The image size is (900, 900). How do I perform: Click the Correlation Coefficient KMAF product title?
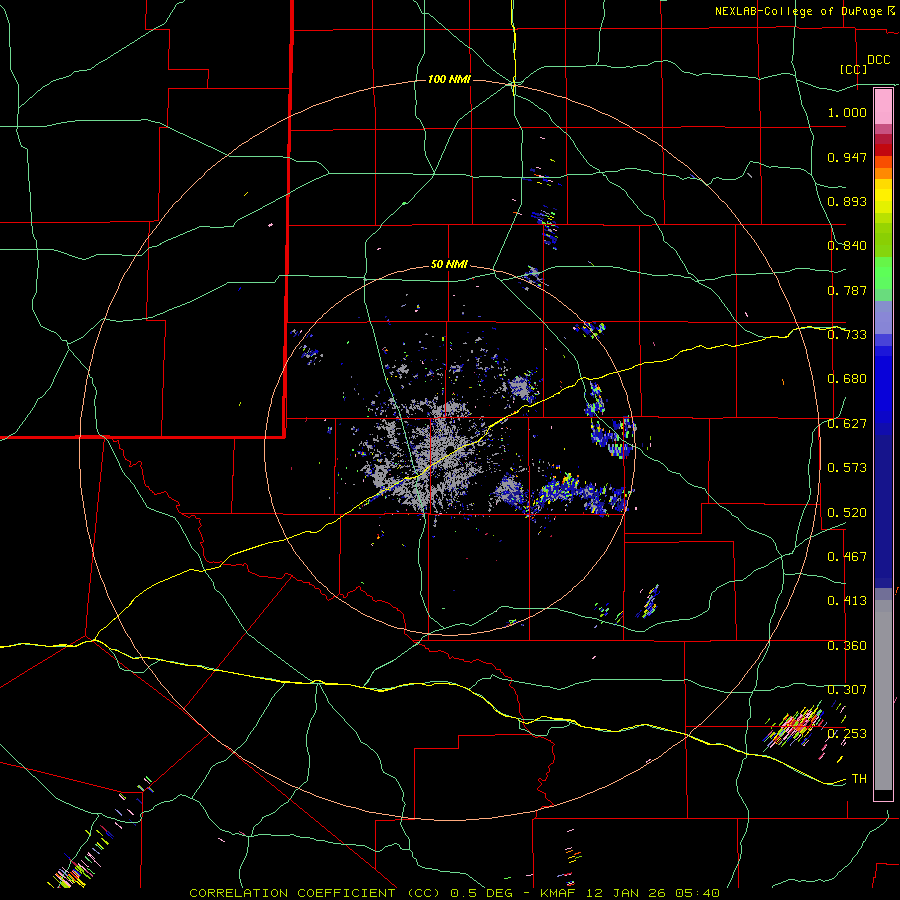[454, 893]
